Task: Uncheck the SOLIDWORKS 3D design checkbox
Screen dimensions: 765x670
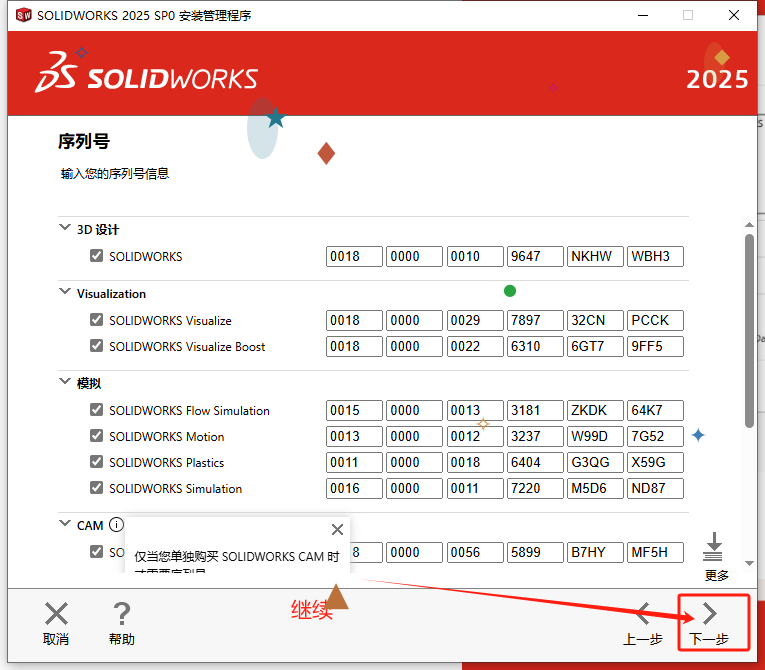Action: (97, 256)
